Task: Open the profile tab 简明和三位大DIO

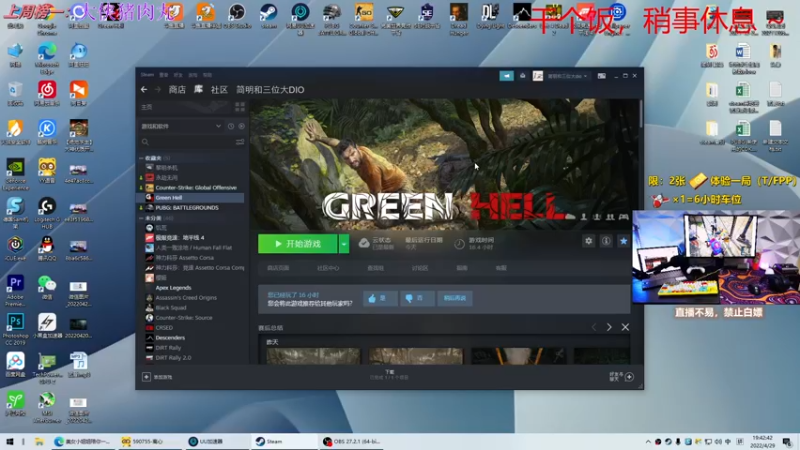Action: tap(270, 90)
